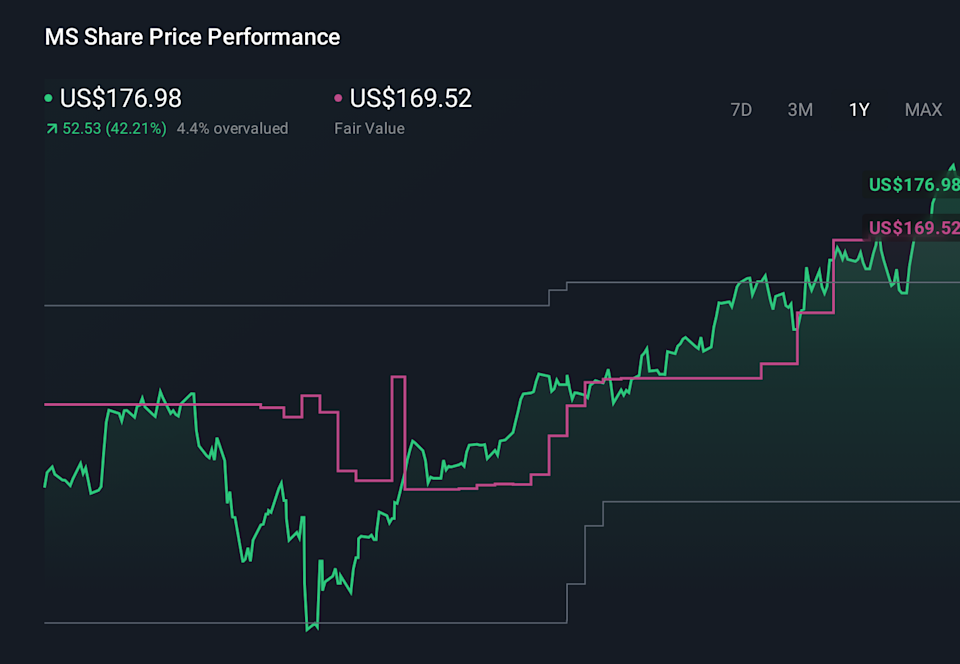Click the US$176.98 share price heading

click(121, 99)
